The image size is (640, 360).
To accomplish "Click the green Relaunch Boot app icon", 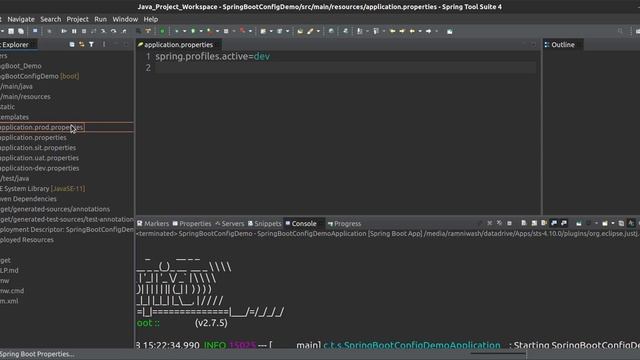I will [x=162, y=31].
